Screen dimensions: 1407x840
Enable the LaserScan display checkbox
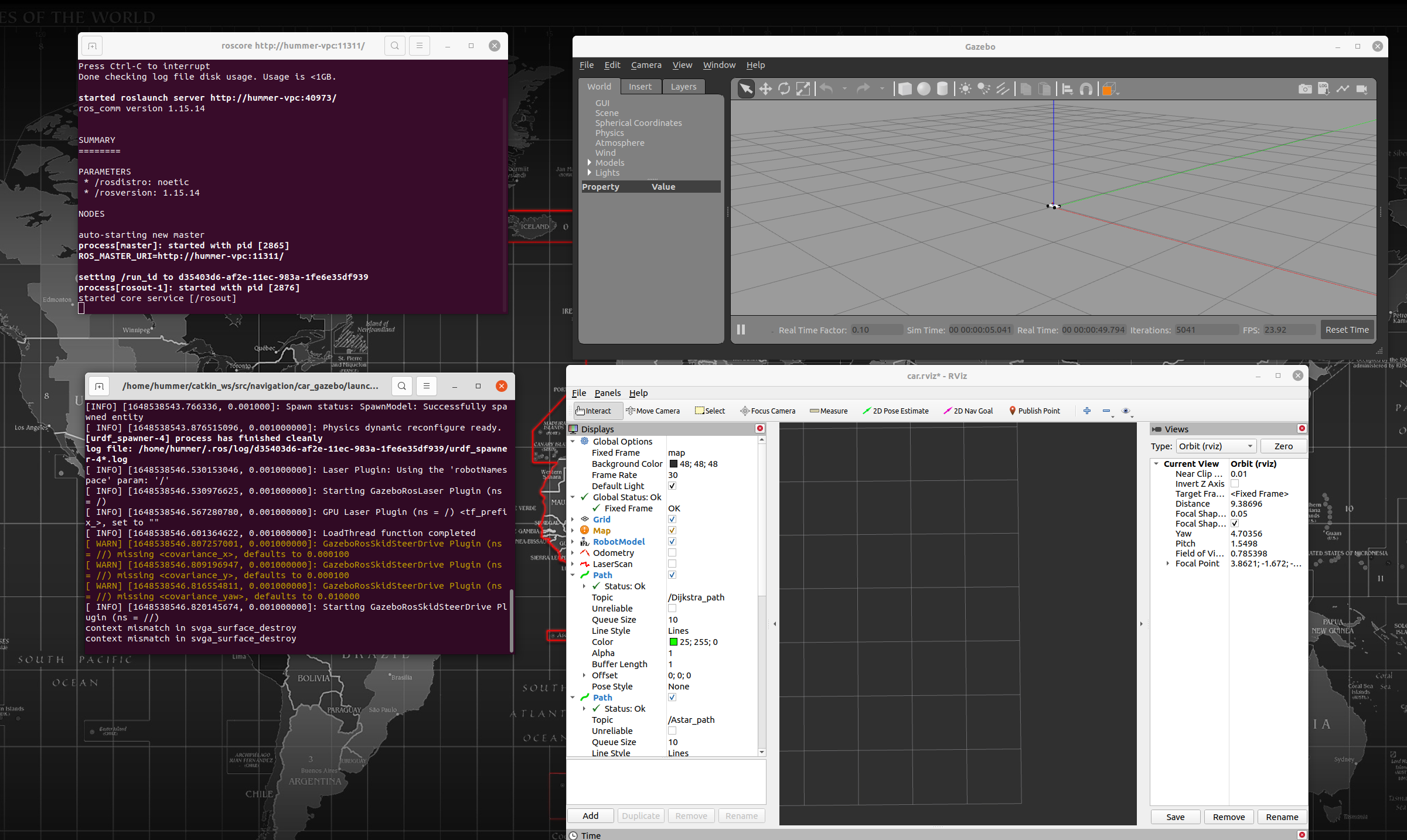672,564
